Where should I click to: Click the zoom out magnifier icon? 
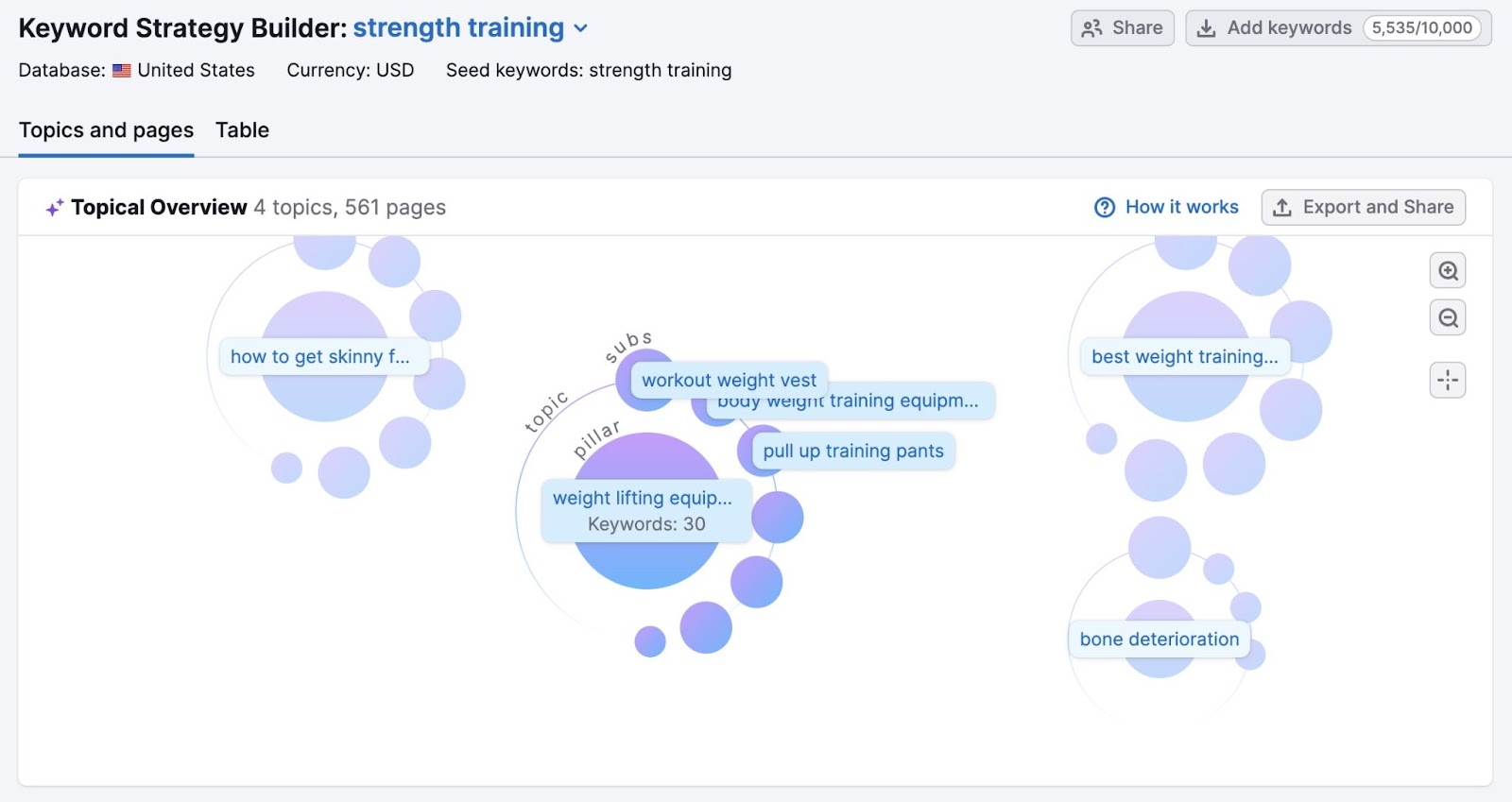[1448, 317]
